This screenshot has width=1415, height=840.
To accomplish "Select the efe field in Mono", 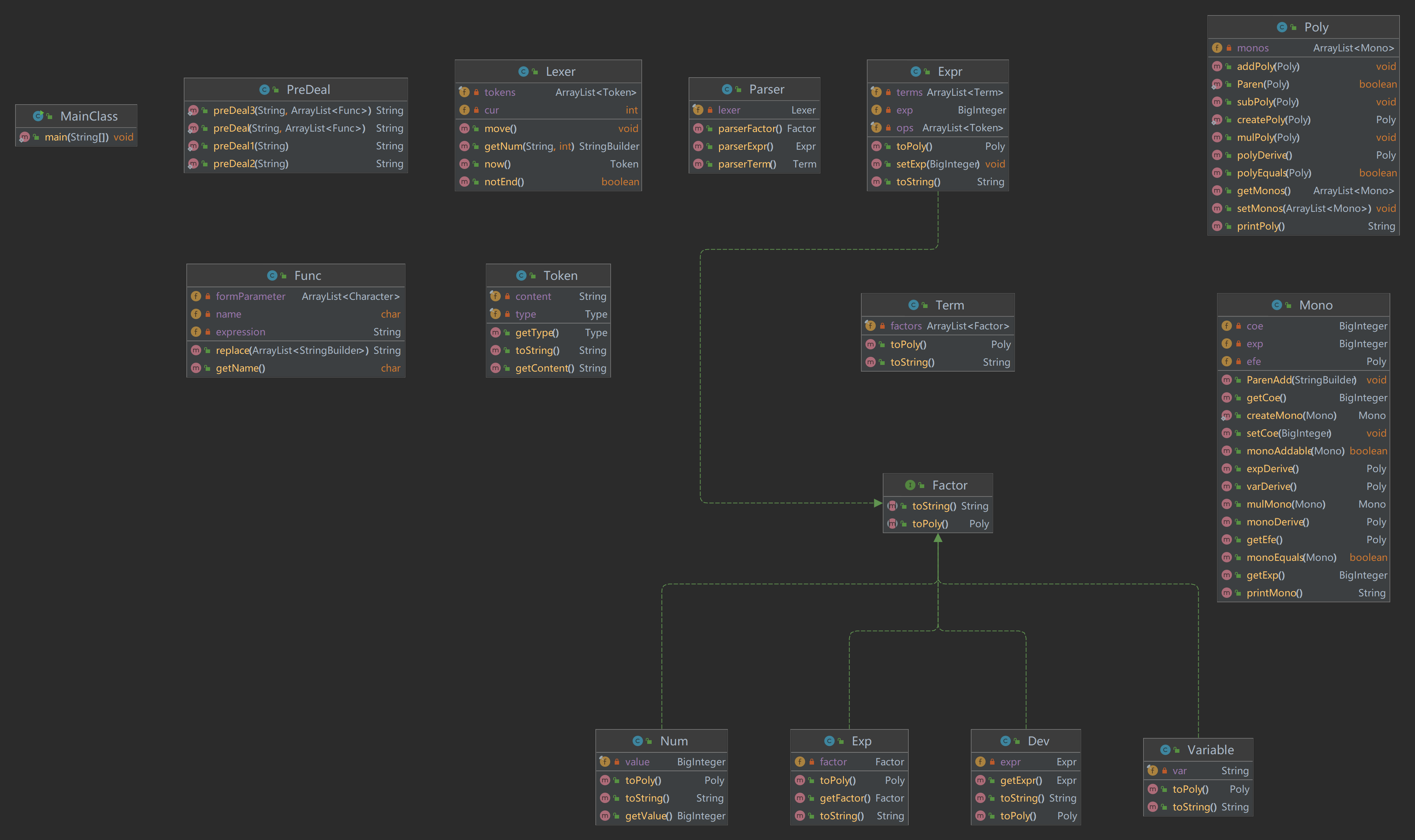I will pyautogui.click(x=1303, y=361).
